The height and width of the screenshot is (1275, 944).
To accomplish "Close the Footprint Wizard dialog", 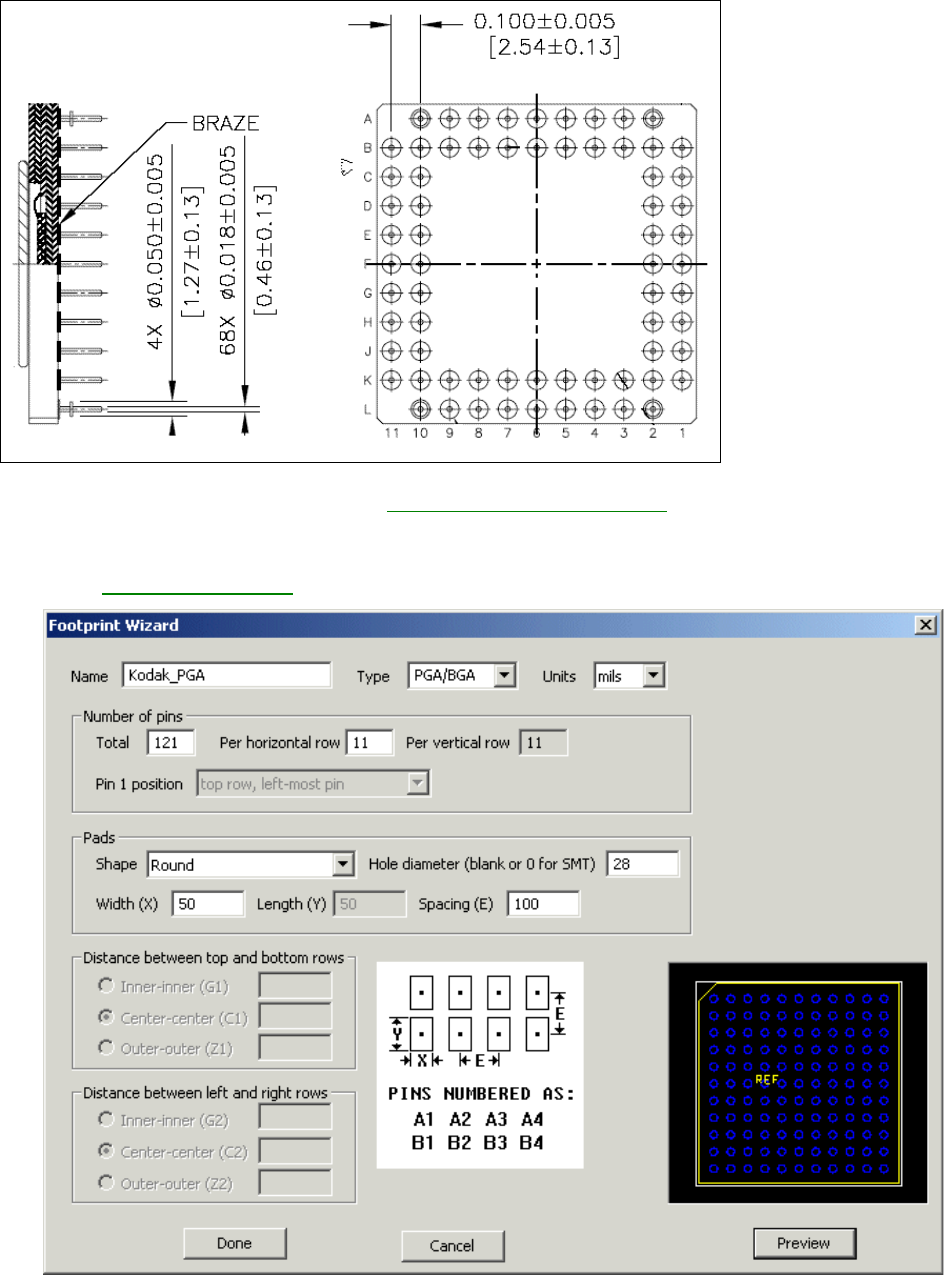I will point(926,625).
